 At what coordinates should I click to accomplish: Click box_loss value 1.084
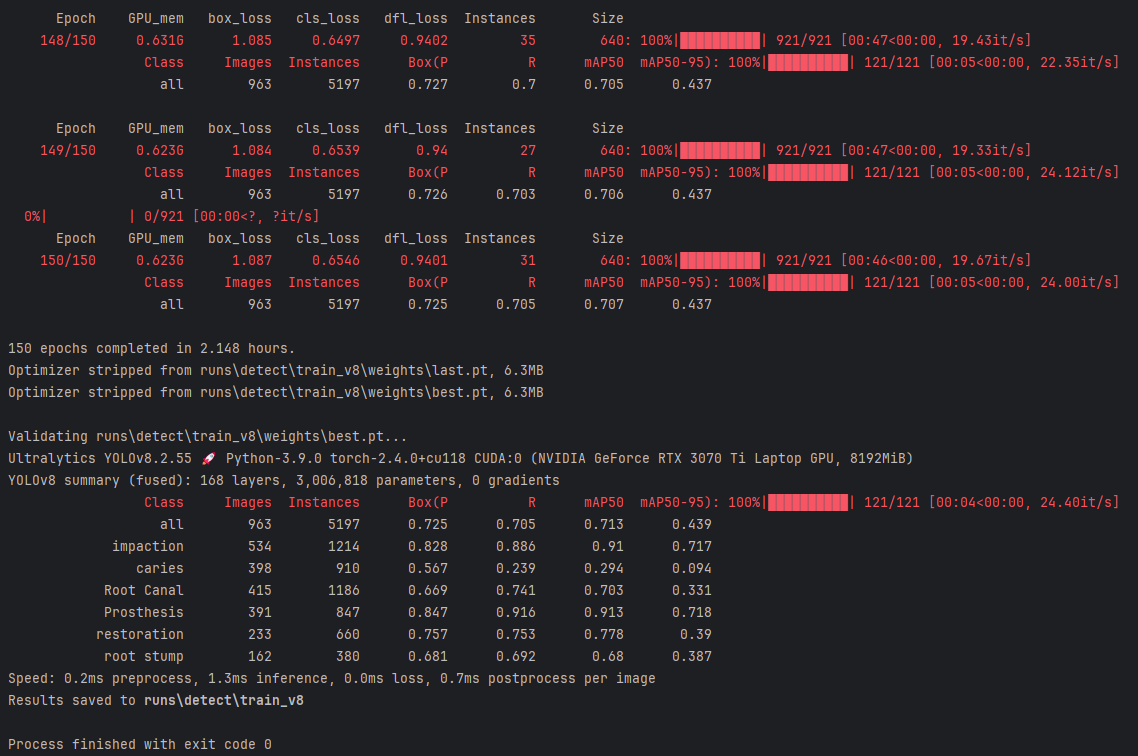click(x=252, y=150)
